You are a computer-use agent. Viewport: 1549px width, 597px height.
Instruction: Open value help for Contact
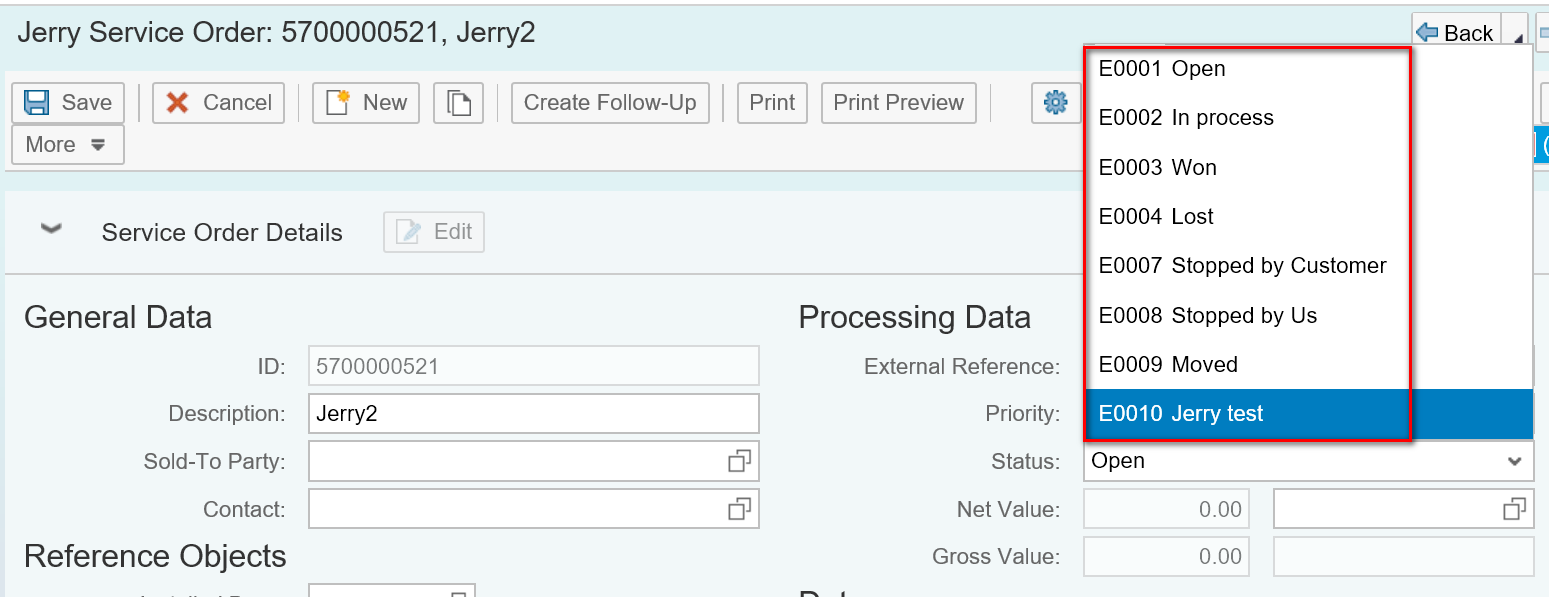tap(739, 509)
